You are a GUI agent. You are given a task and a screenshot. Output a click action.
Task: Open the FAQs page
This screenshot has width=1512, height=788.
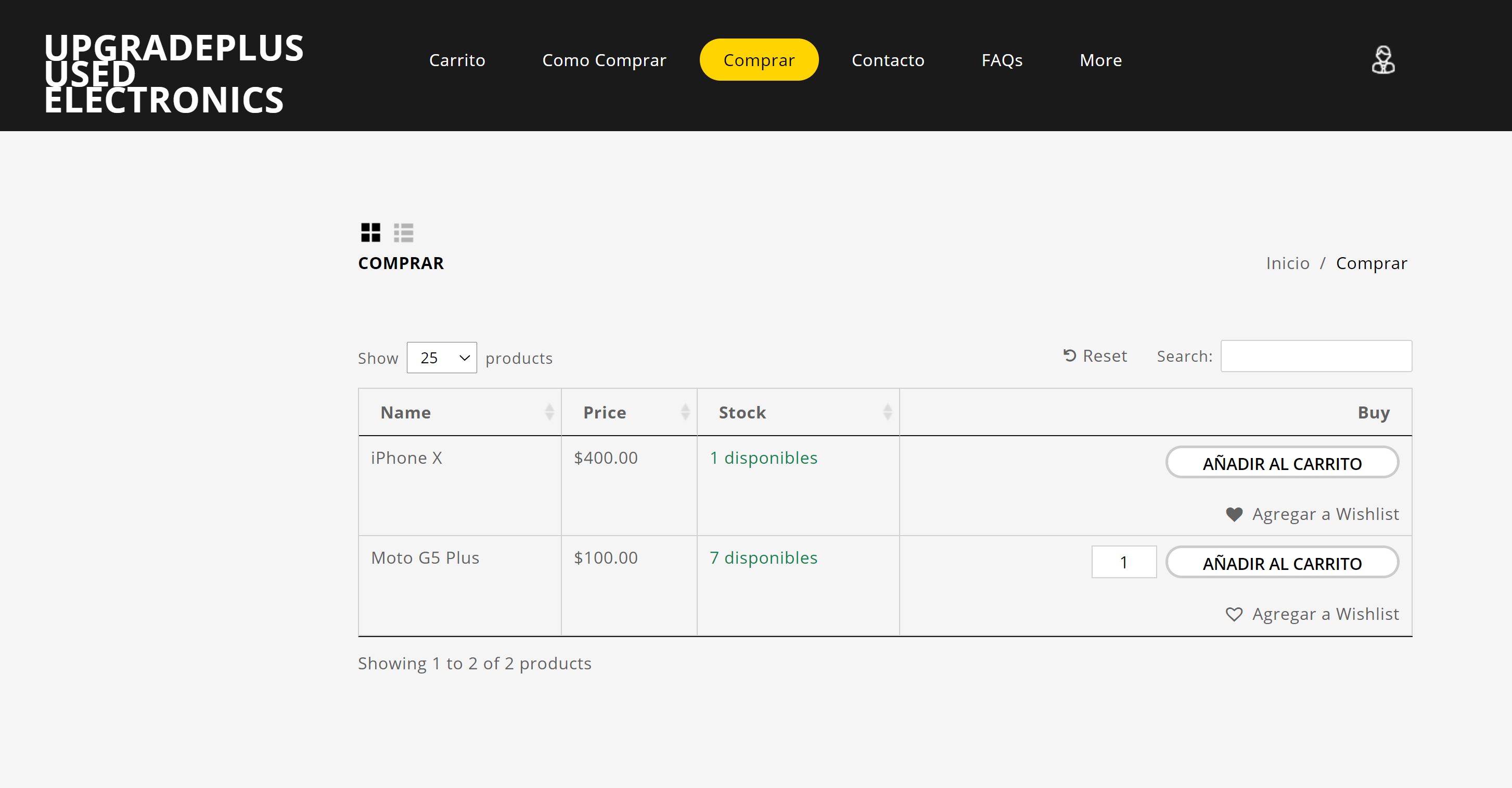pyautogui.click(x=1002, y=60)
